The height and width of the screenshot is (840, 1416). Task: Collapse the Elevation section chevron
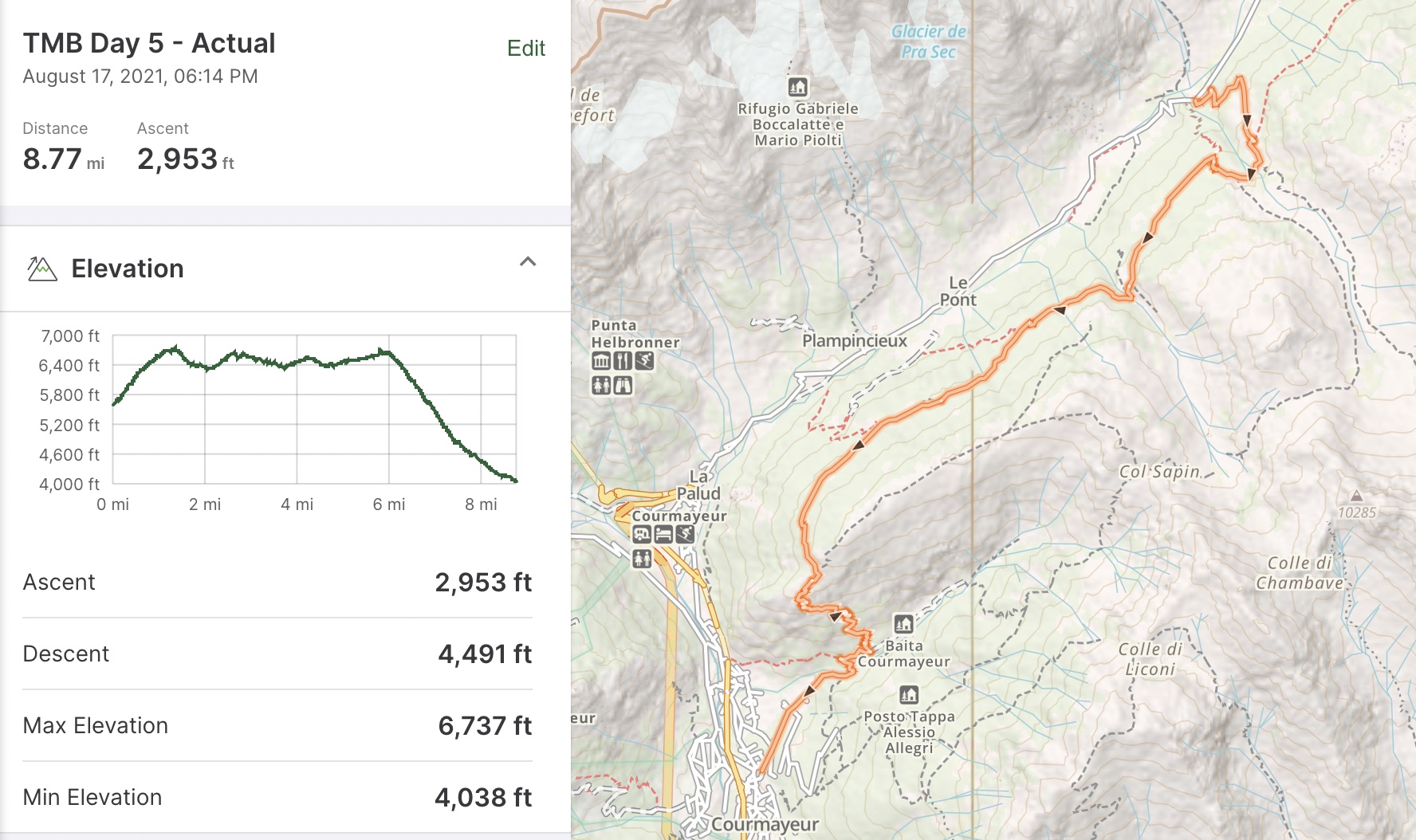tap(528, 261)
